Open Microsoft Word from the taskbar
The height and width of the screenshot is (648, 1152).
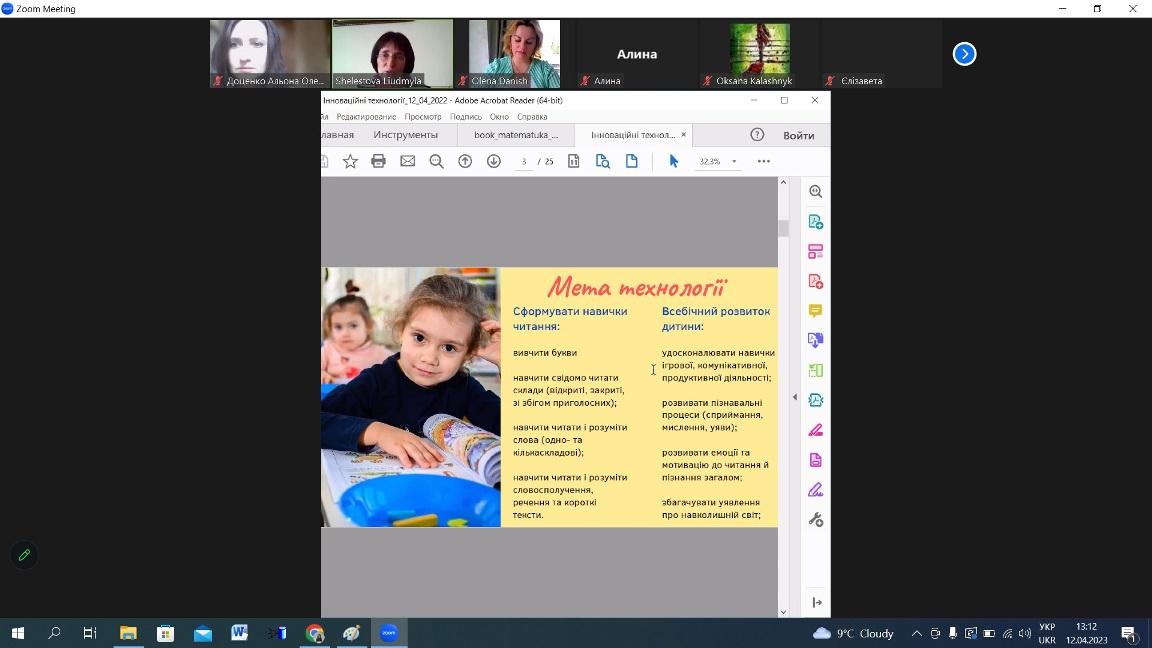click(x=239, y=633)
